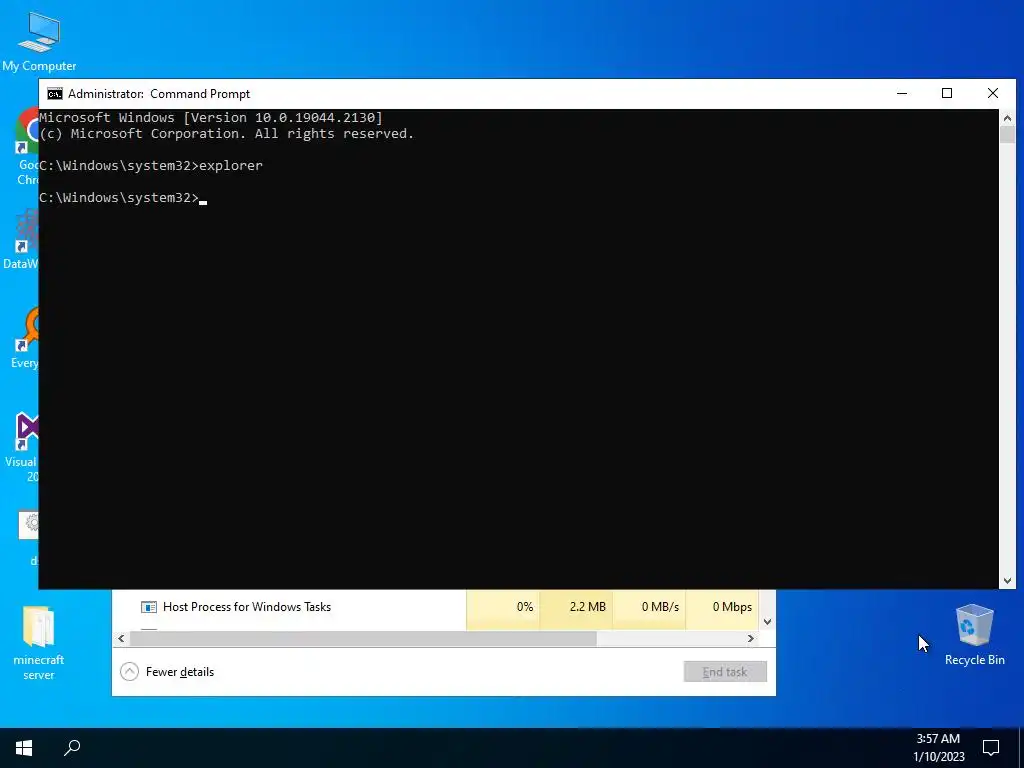Open the Action Center notifications icon
Viewport: 1024px width, 768px height.
point(991,748)
